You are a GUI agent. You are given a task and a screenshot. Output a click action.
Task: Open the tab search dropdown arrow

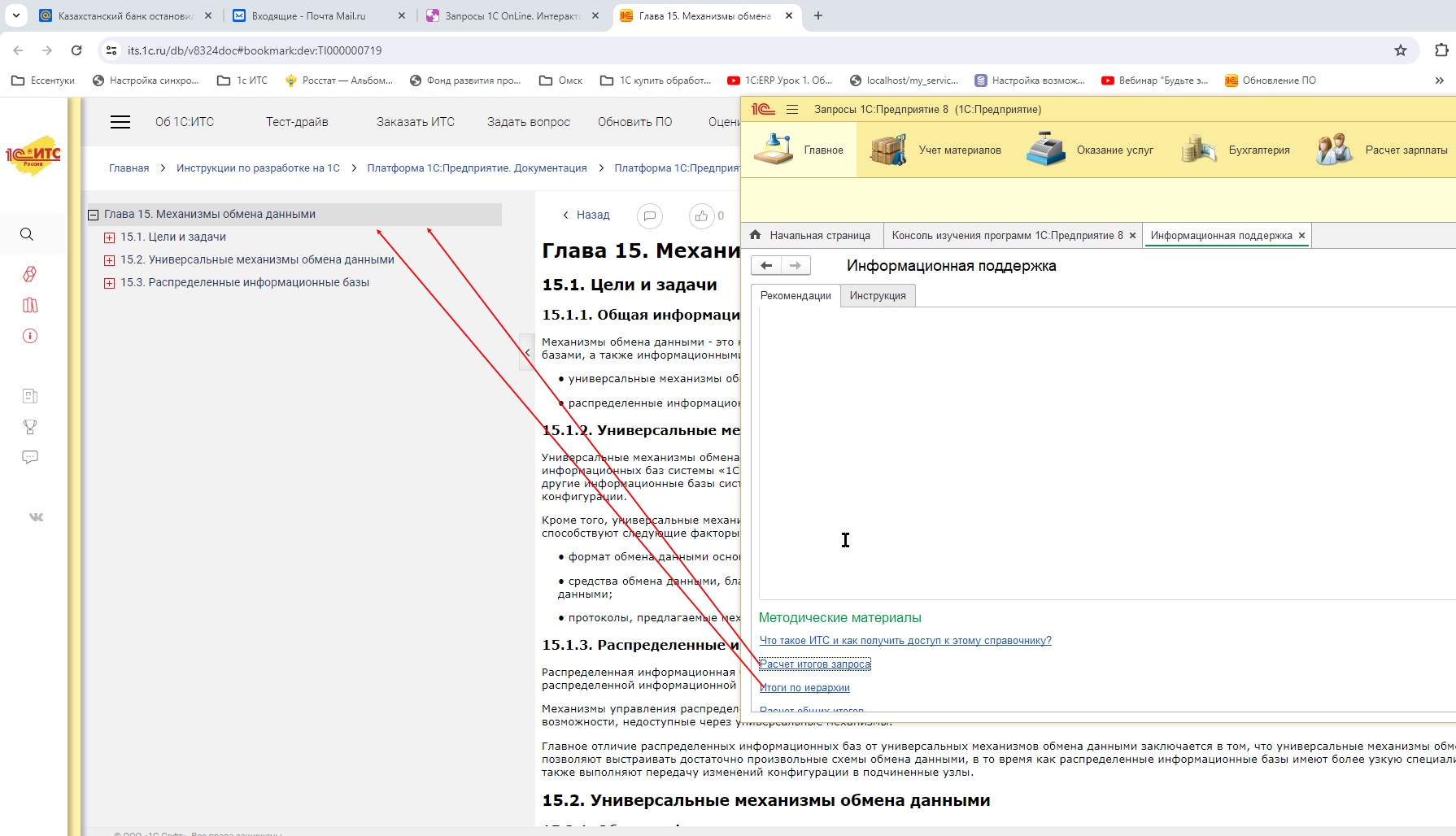(x=15, y=15)
